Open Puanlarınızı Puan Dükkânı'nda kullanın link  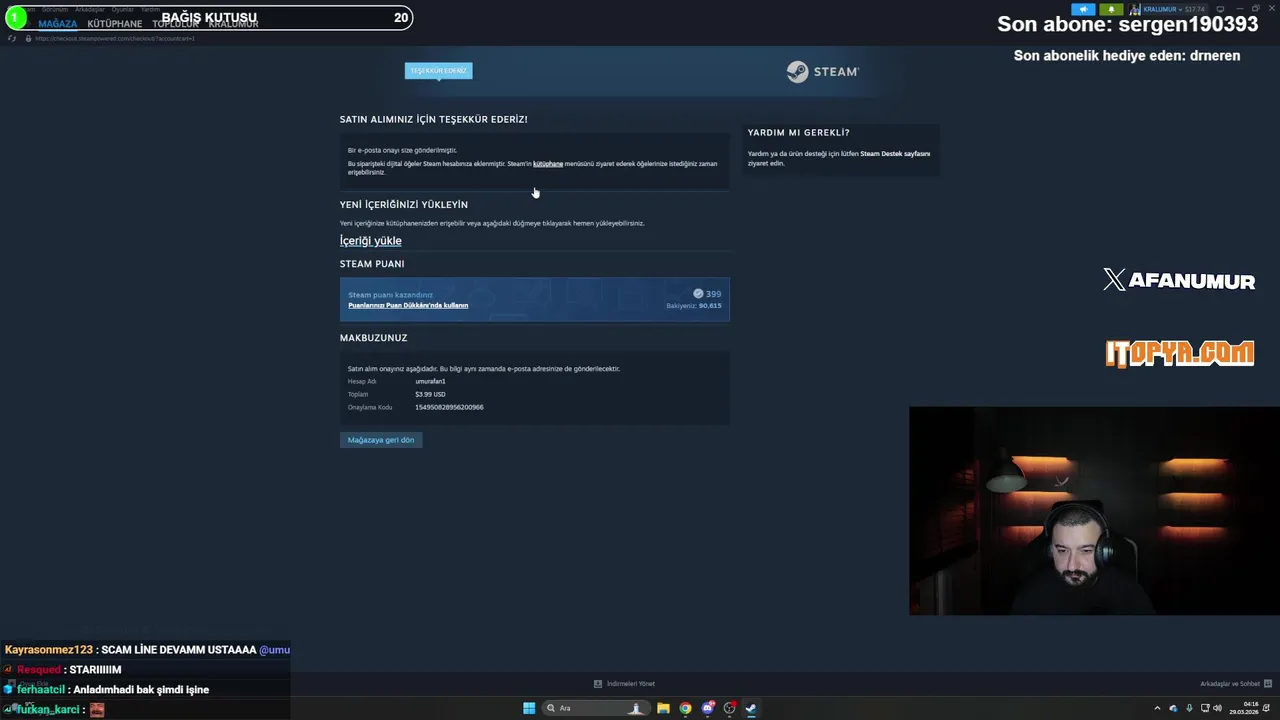tap(408, 305)
